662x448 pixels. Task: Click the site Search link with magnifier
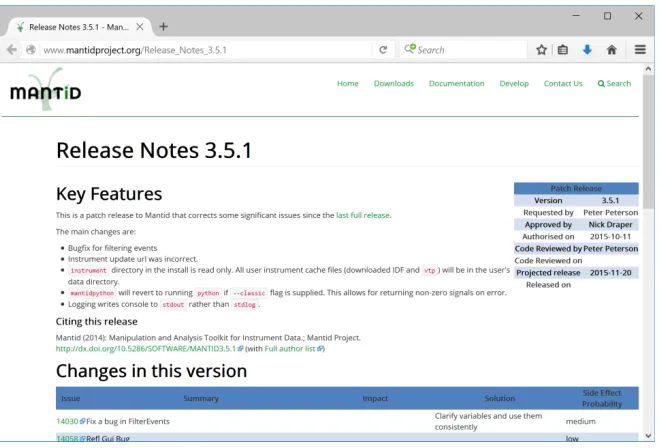pyautogui.click(x=614, y=84)
